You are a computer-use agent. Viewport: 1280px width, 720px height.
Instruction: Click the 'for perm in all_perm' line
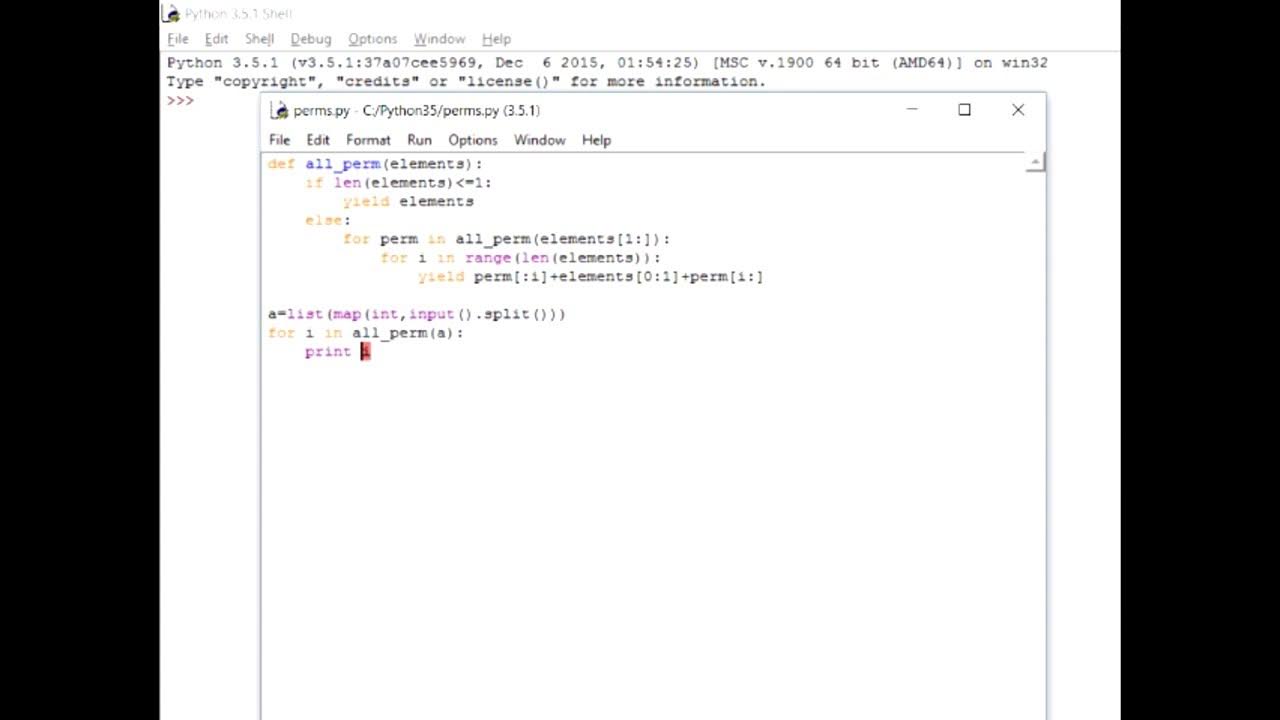tap(506, 239)
